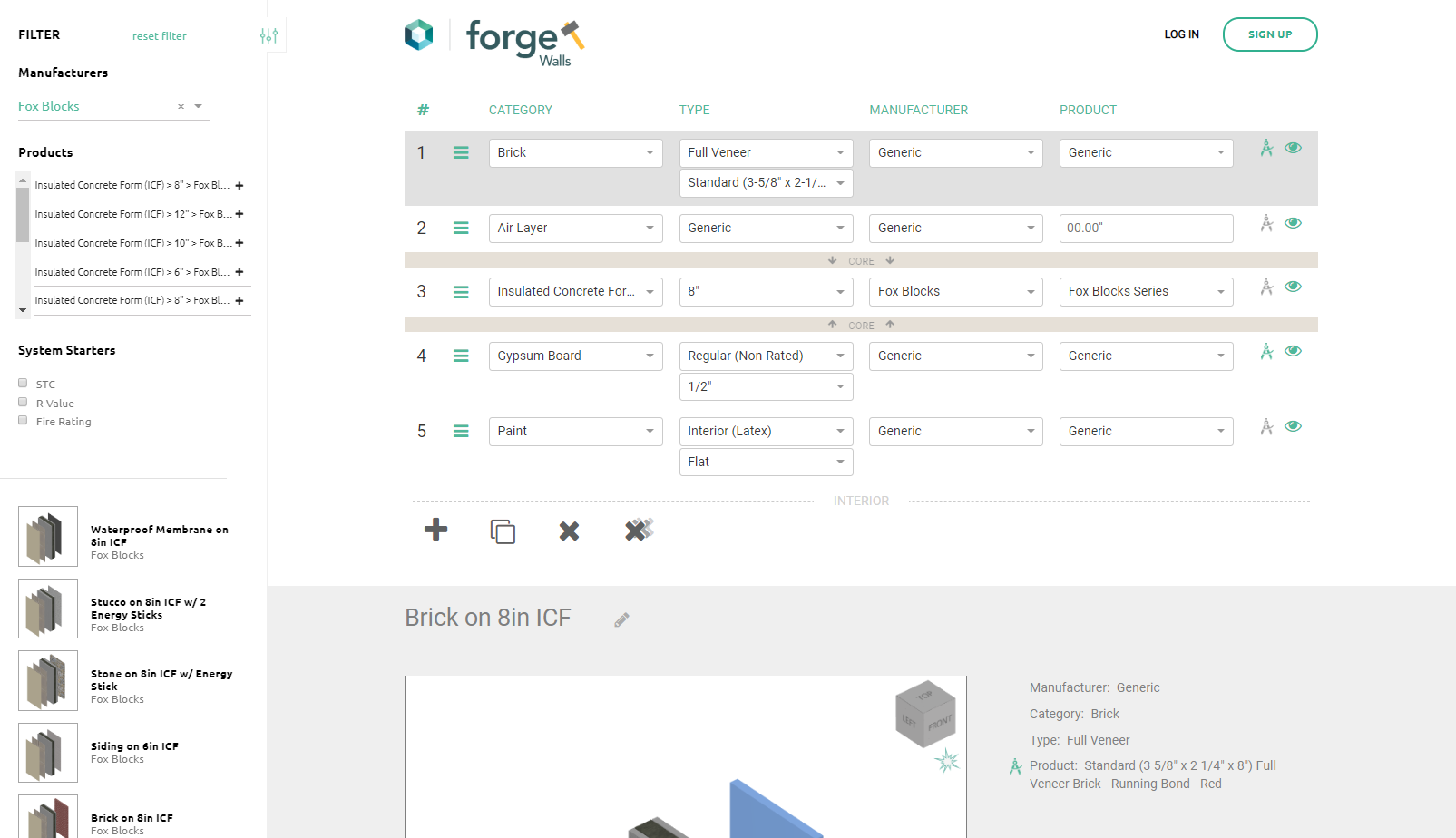This screenshot has width=1456, height=838.
Task: Click the Forge Walls hexagon logo
Action: [x=419, y=34]
